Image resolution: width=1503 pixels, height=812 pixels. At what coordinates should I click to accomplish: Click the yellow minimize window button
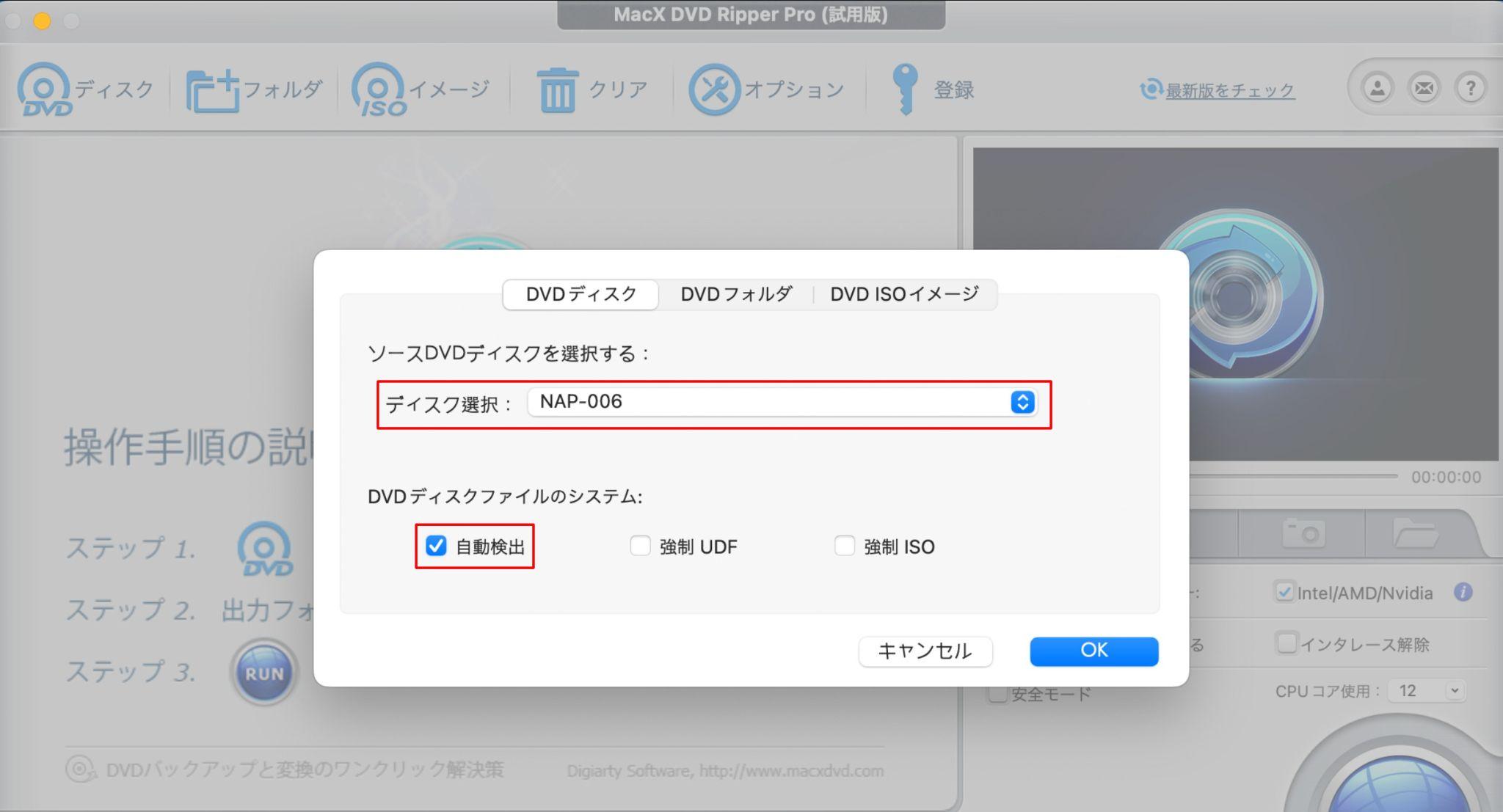42,21
